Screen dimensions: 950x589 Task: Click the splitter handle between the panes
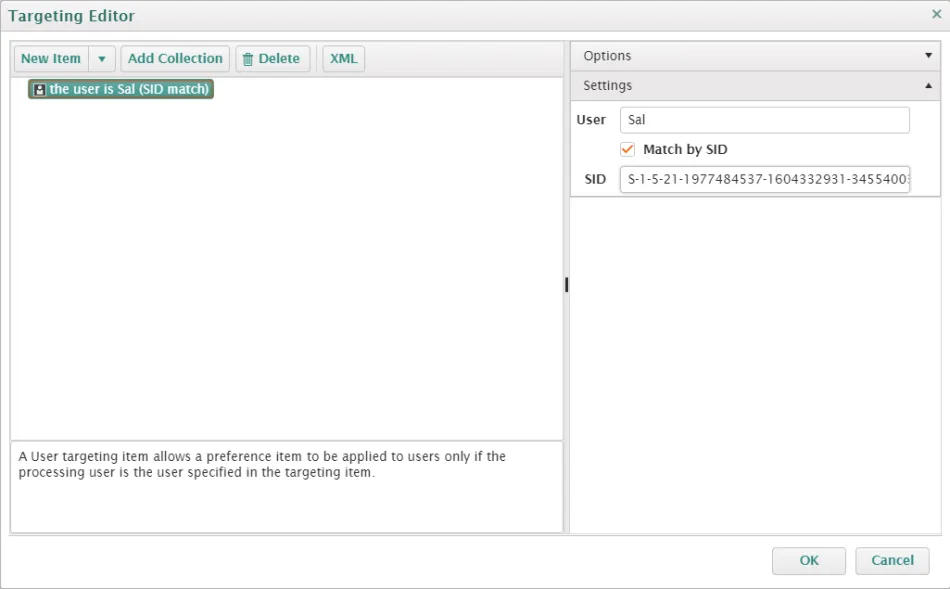(566, 285)
